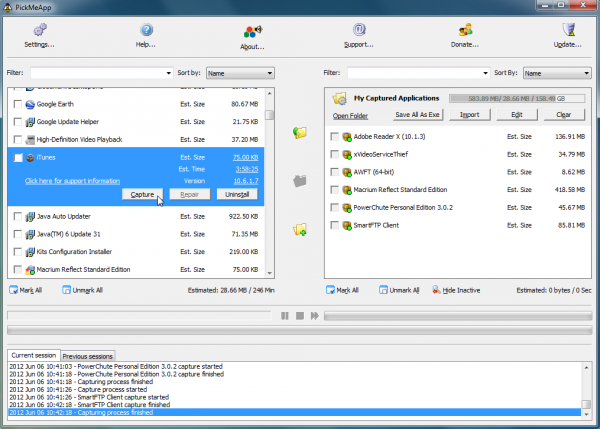600x429 pixels.
Task: Check the High-Definition Video Playback checkbox
Action: (x=18, y=140)
